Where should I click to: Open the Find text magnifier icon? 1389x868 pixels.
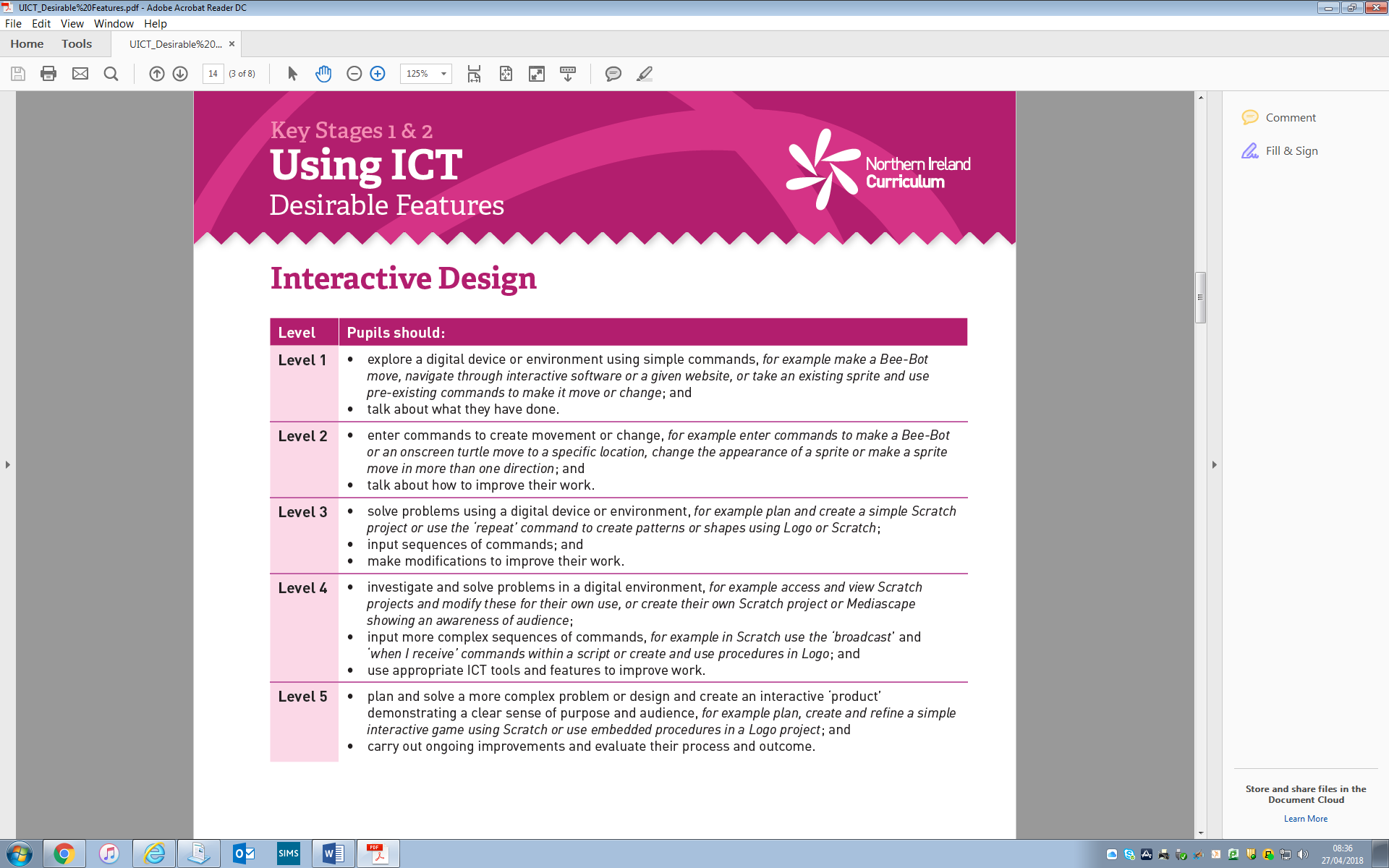[111, 74]
